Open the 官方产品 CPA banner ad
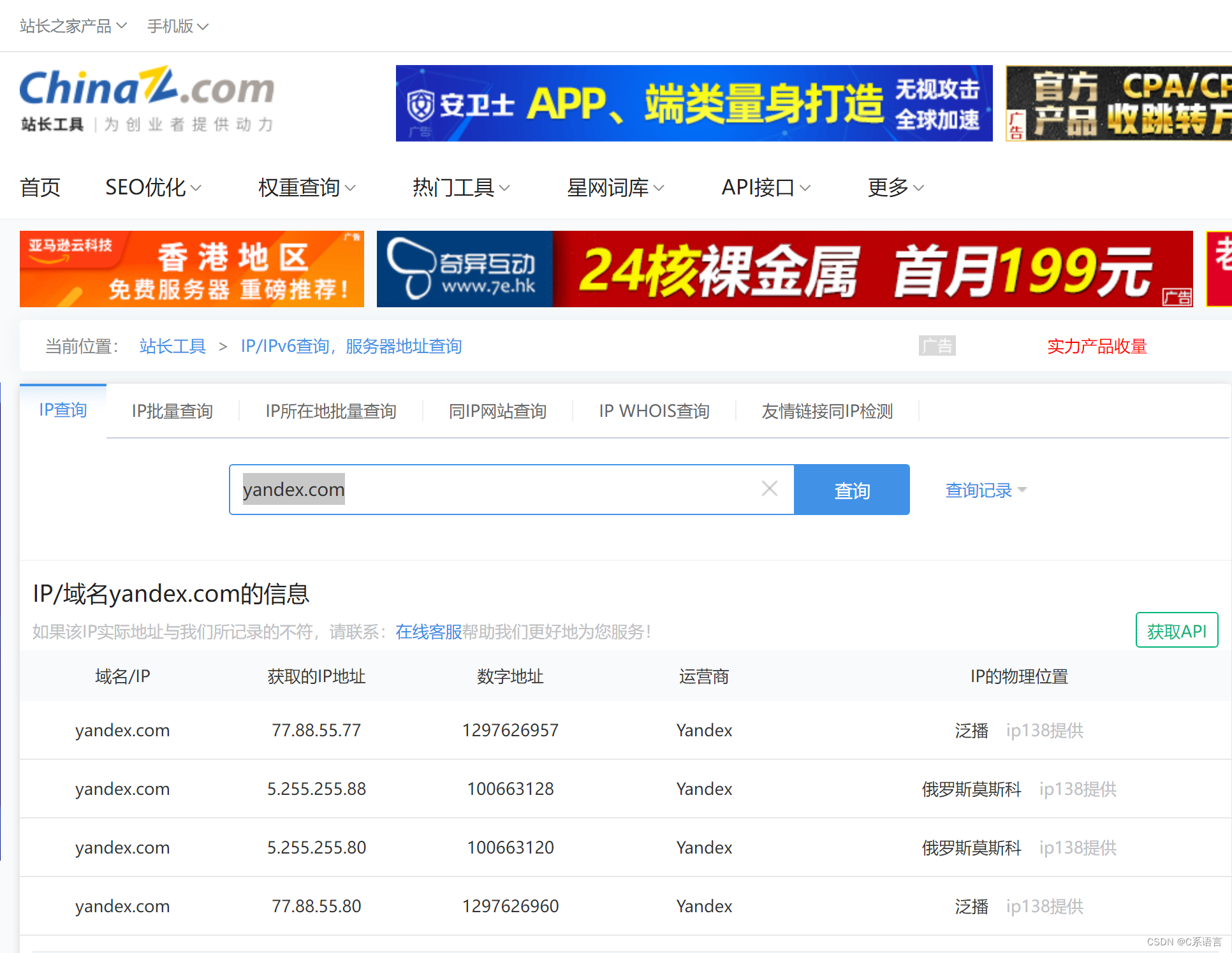The image size is (1232, 953). point(1119,103)
